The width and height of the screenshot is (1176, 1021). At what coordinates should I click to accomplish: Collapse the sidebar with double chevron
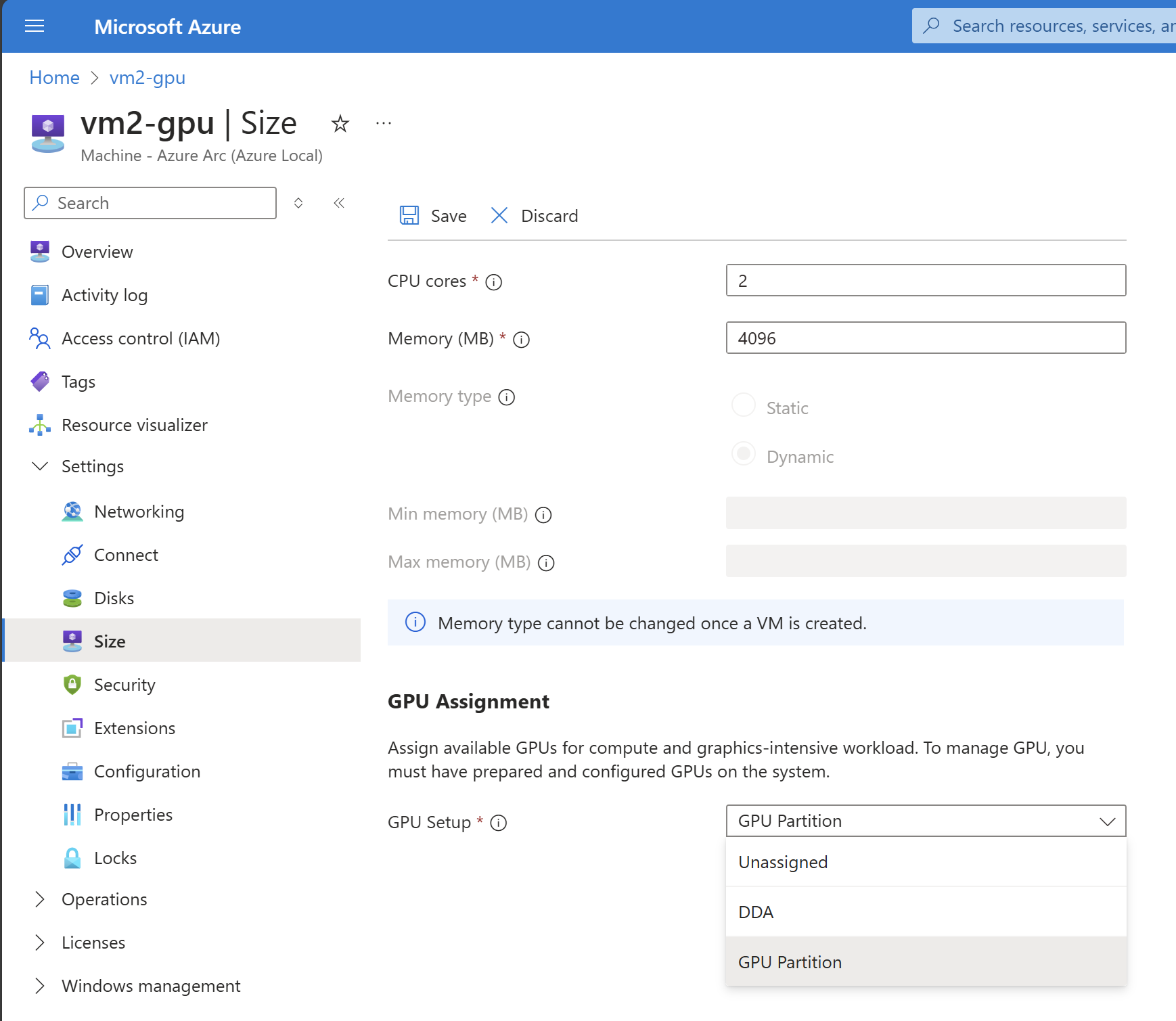(x=339, y=203)
